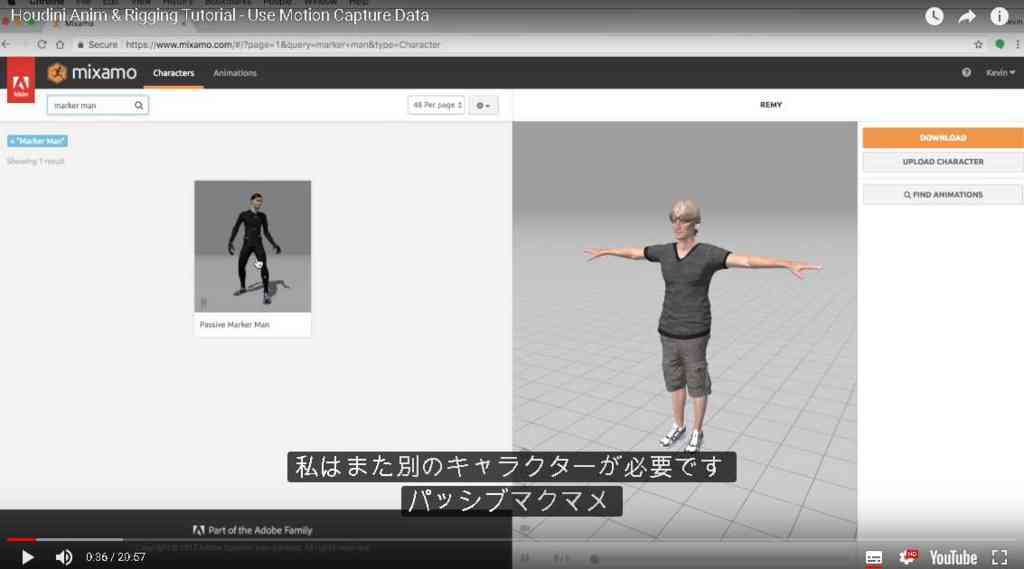This screenshot has width=1024, height=569.
Task: Mute the video volume speaker icon
Action: pos(63,557)
